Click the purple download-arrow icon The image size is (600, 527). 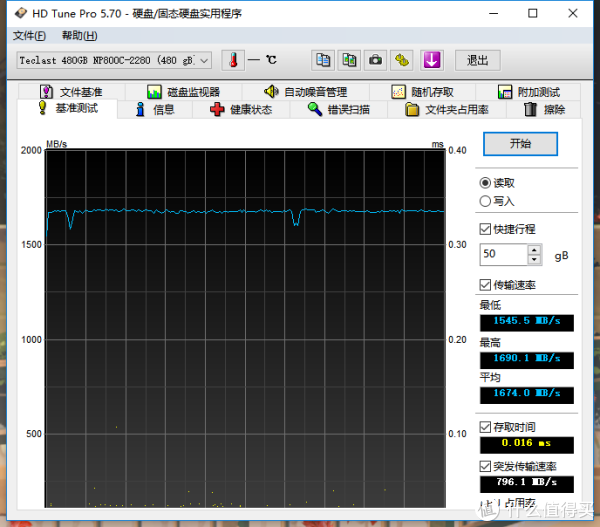[432, 60]
